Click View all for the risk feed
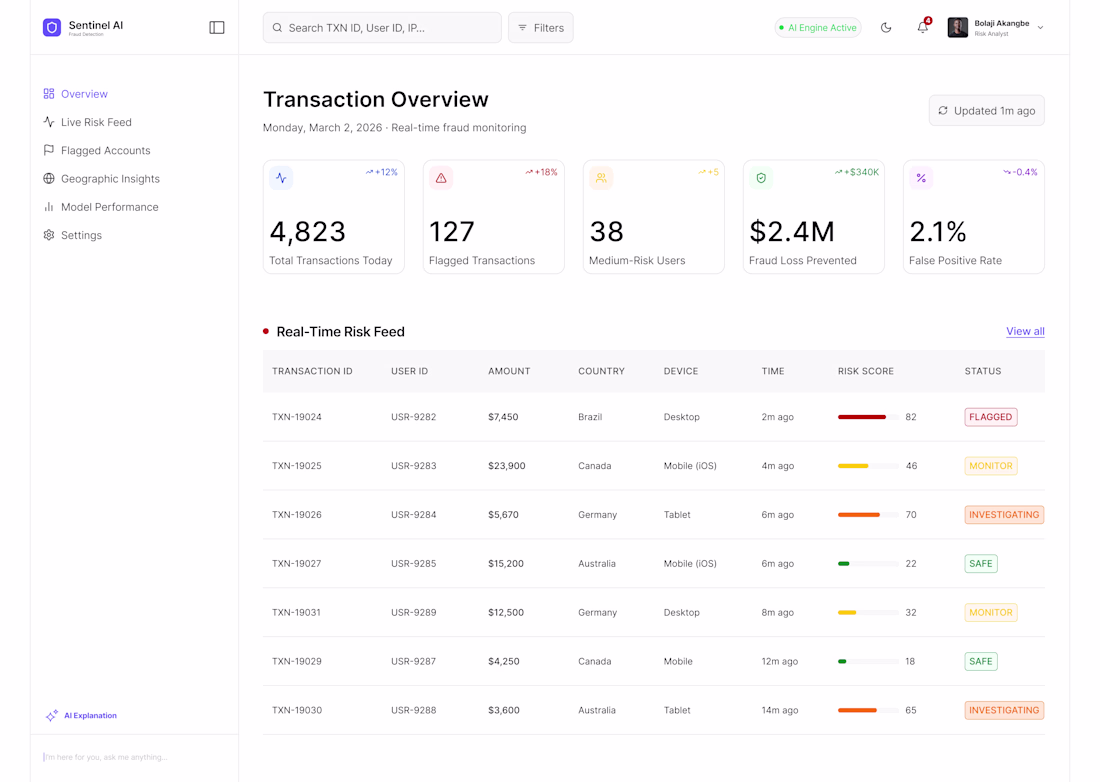 point(1025,331)
